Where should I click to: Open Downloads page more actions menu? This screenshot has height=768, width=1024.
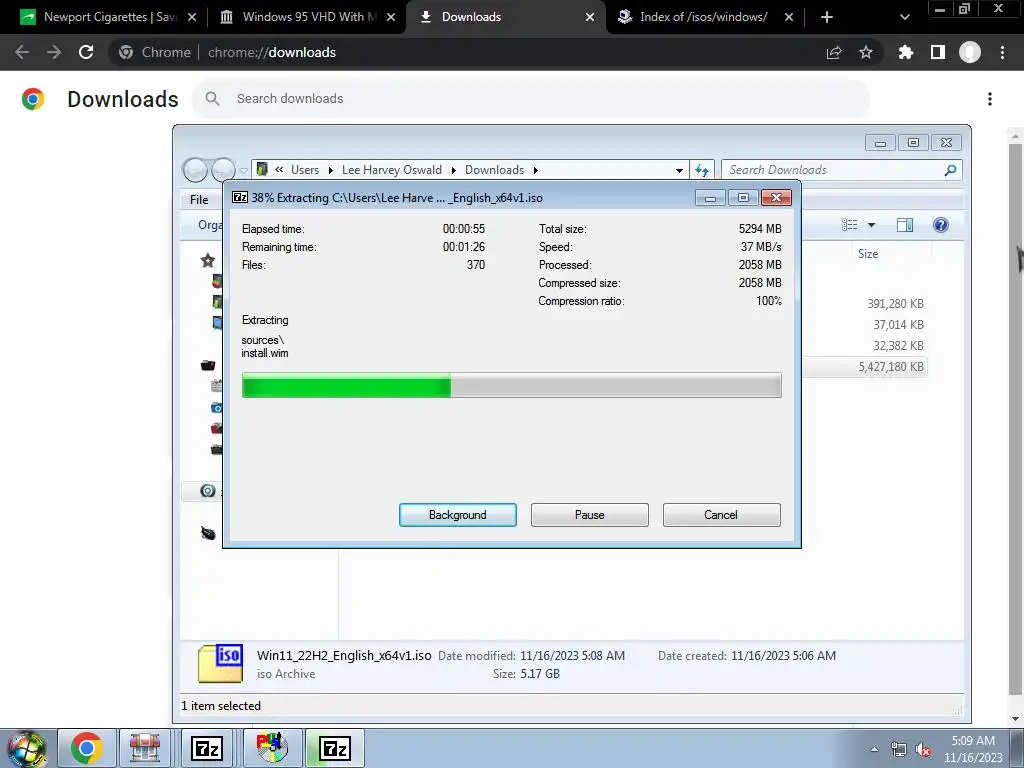tap(990, 99)
